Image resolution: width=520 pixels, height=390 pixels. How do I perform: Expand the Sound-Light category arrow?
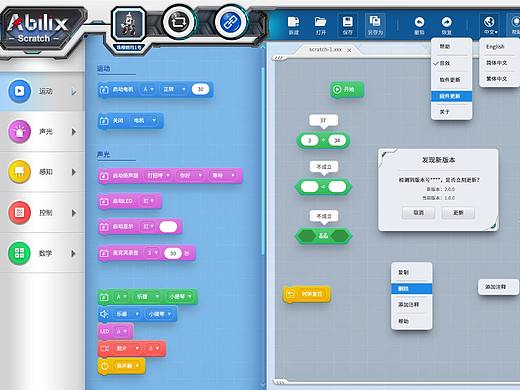pyautogui.click(x=74, y=132)
